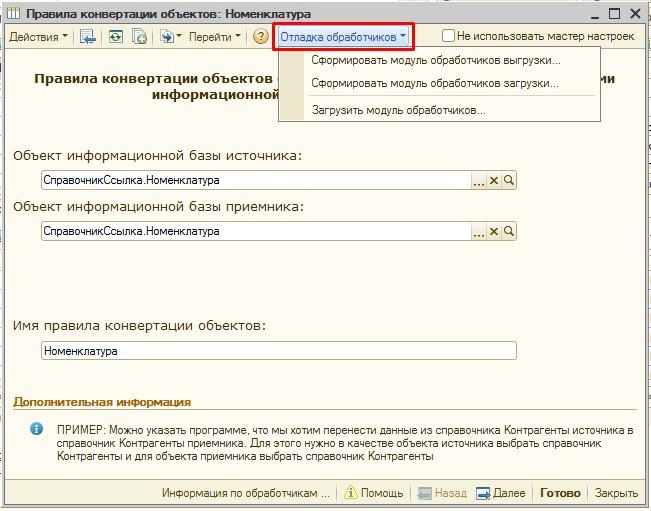Choose Сформировать модуль обработчиков загрузки
Viewport: 651px width, 511px height.
pyautogui.click(x=435, y=83)
